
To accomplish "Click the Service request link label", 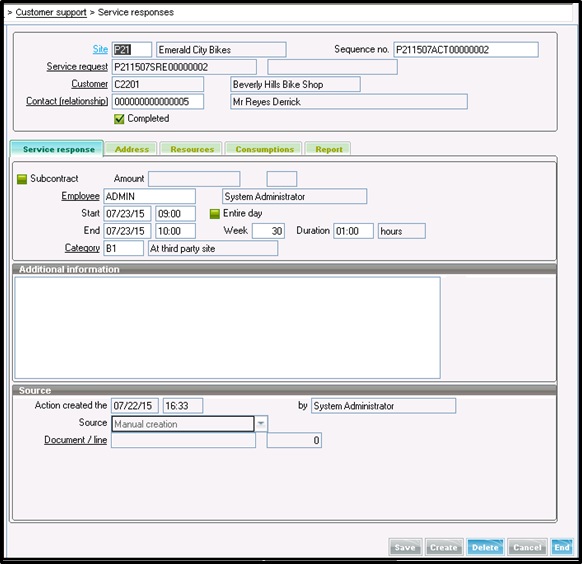I will (x=77, y=67).
